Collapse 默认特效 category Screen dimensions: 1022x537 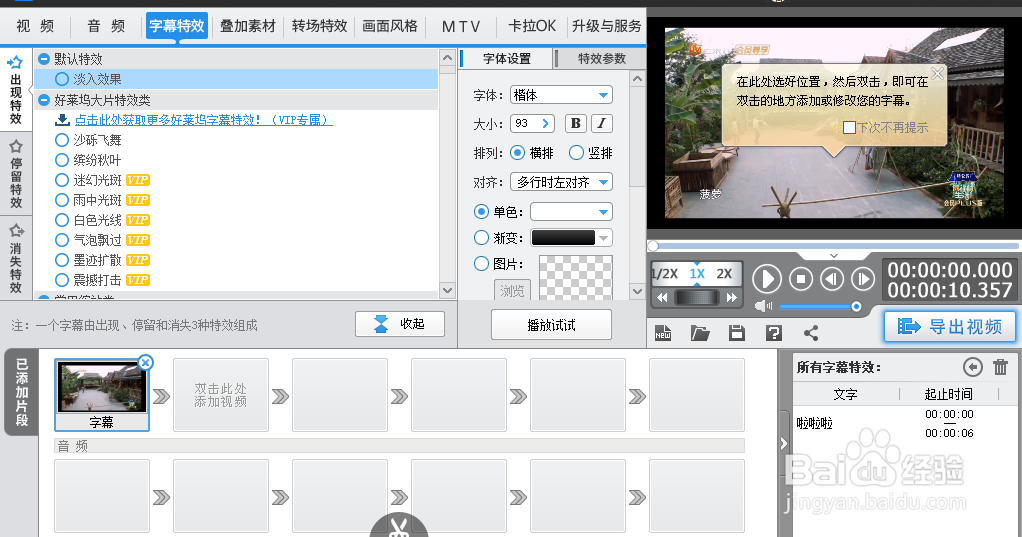(x=44, y=59)
